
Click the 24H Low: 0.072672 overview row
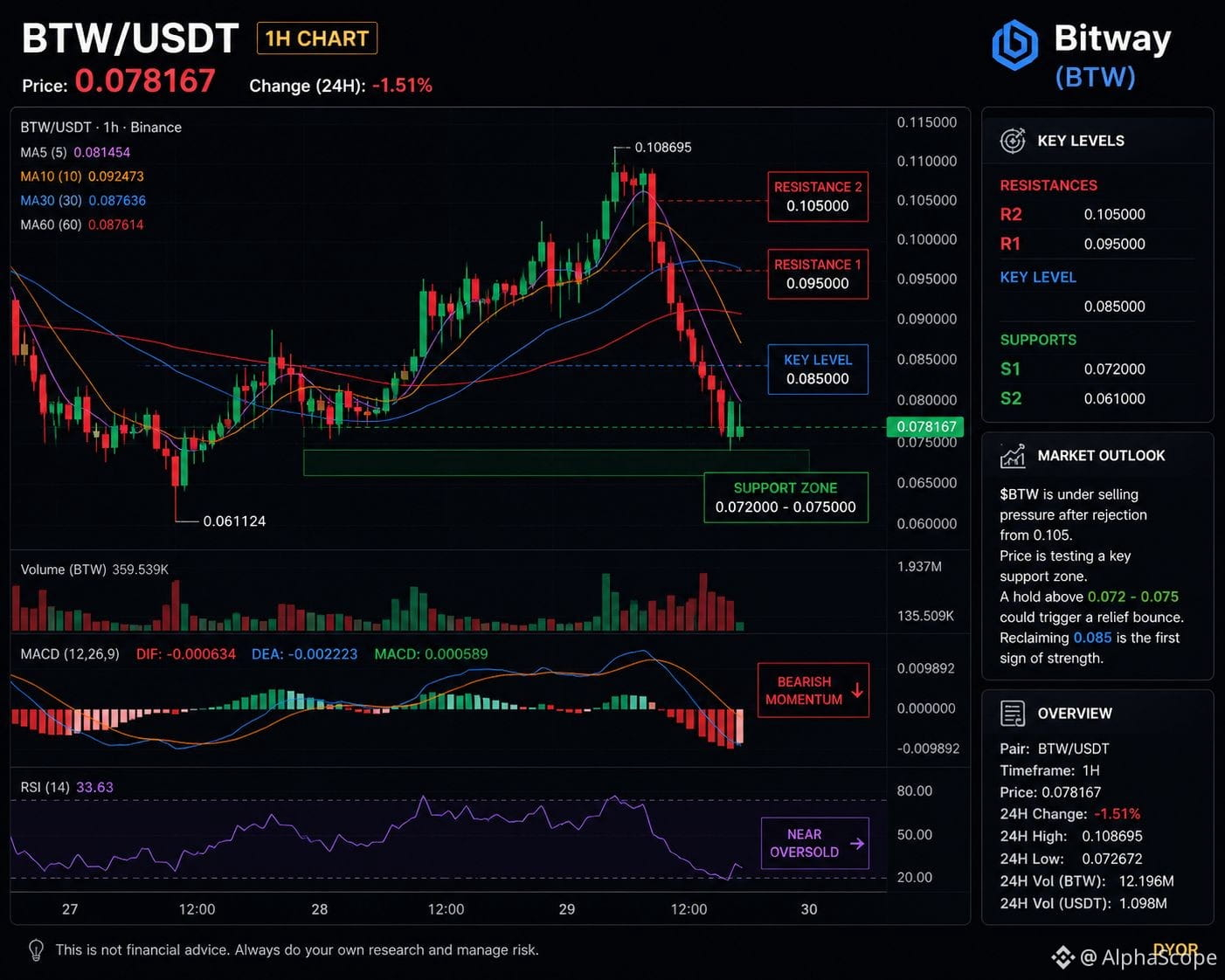[x=1071, y=859]
